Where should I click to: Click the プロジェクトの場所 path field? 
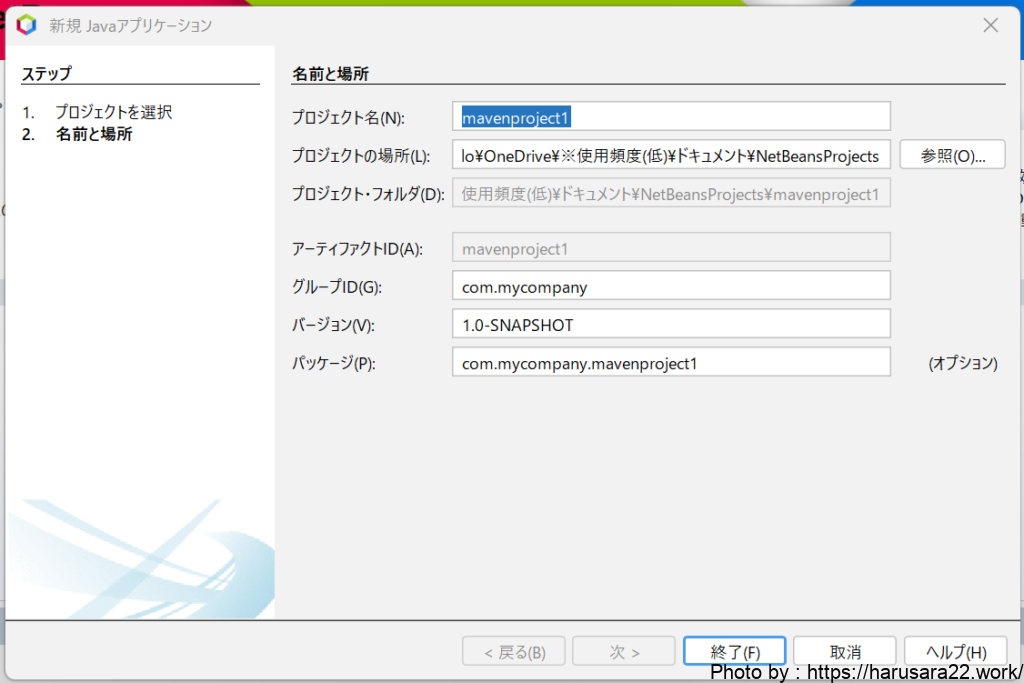(670, 155)
